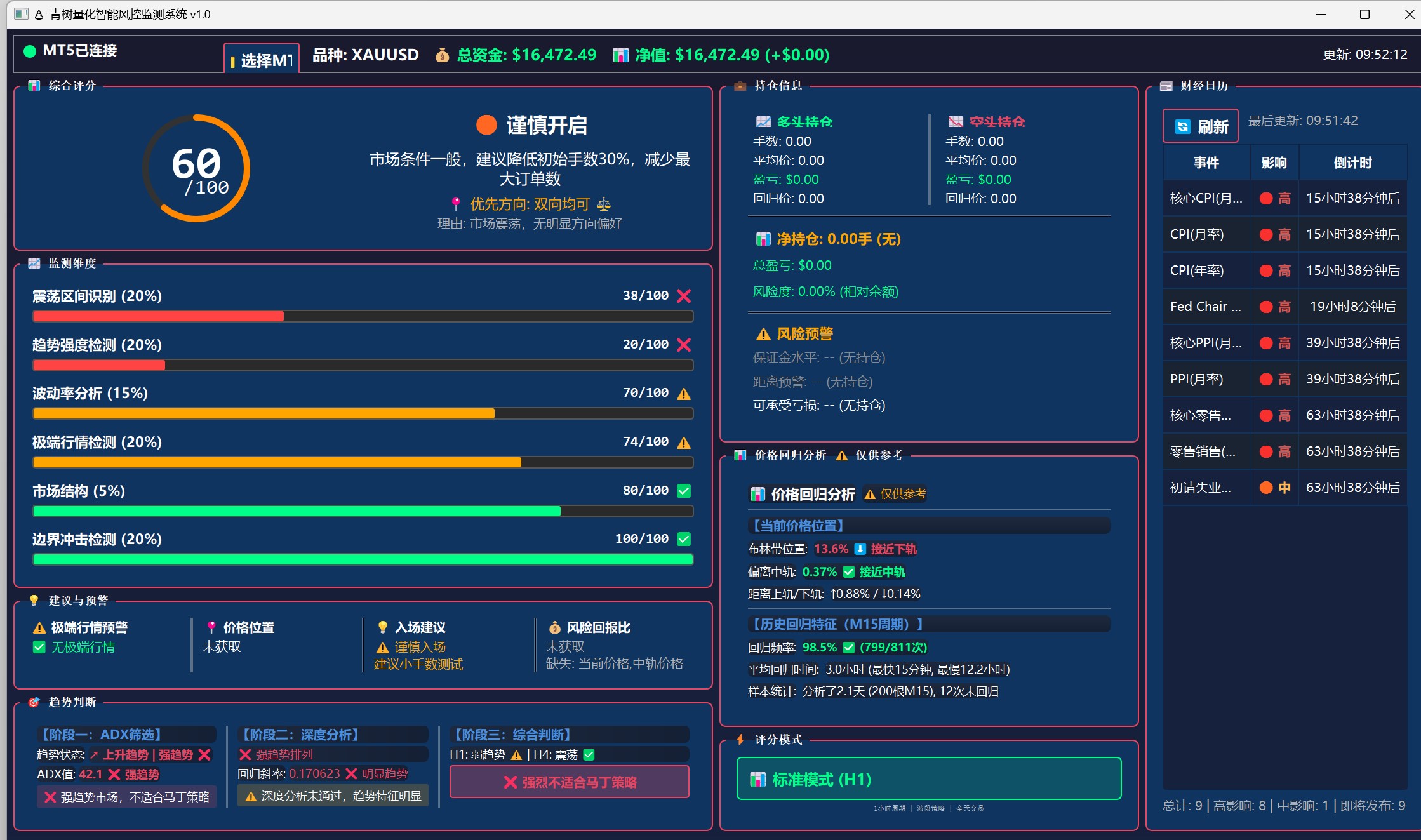Image resolution: width=1421 pixels, height=840 pixels.
Task: Click the 回归频率 98.5% value
Action: tap(820, 648)
